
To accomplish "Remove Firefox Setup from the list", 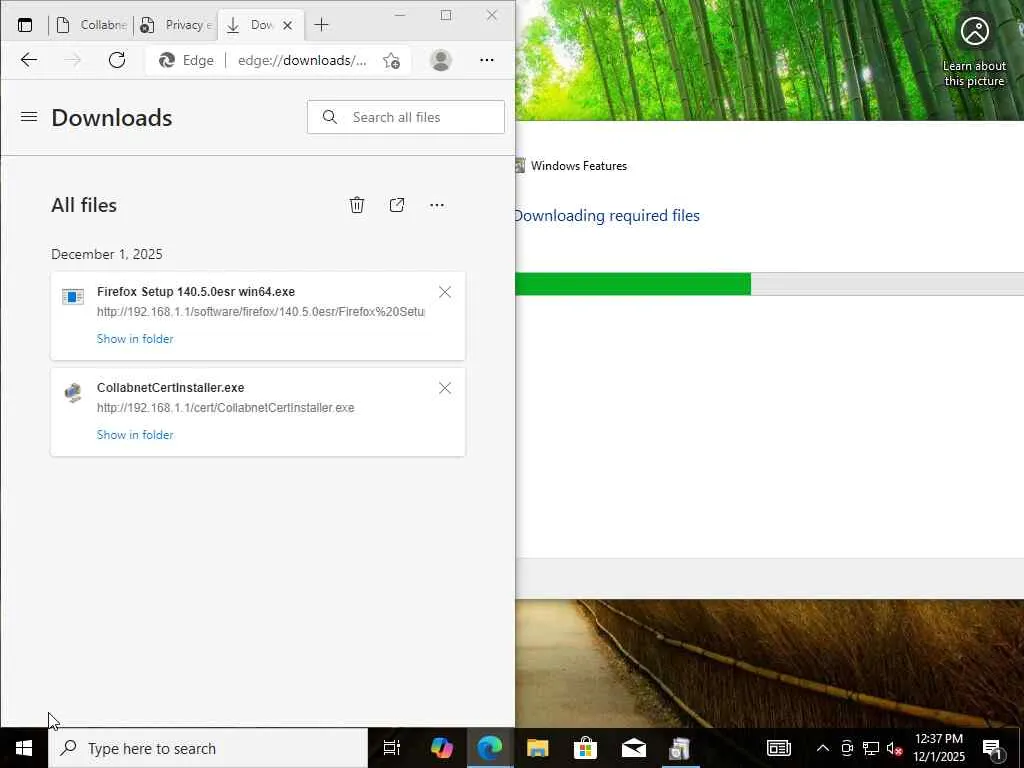I will coord(445,292).
